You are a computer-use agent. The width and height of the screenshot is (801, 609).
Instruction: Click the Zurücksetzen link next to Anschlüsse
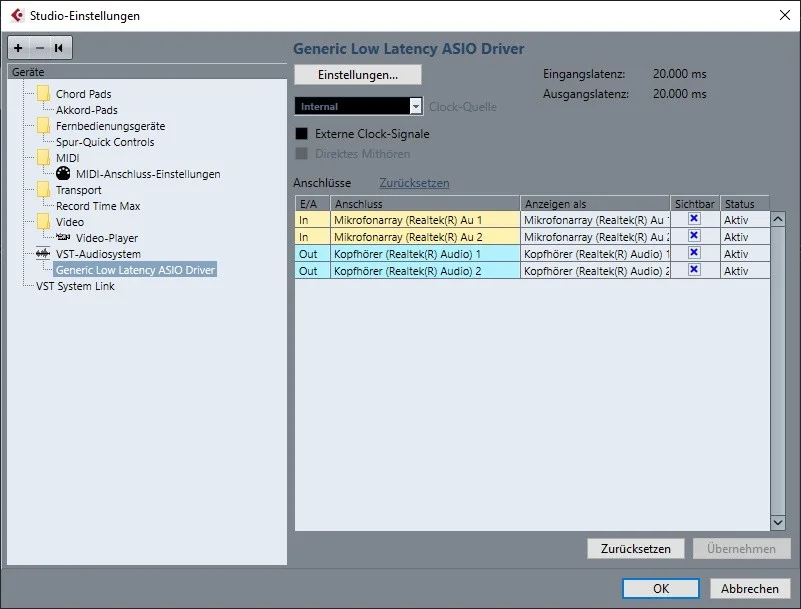click(x=414, y=183)
